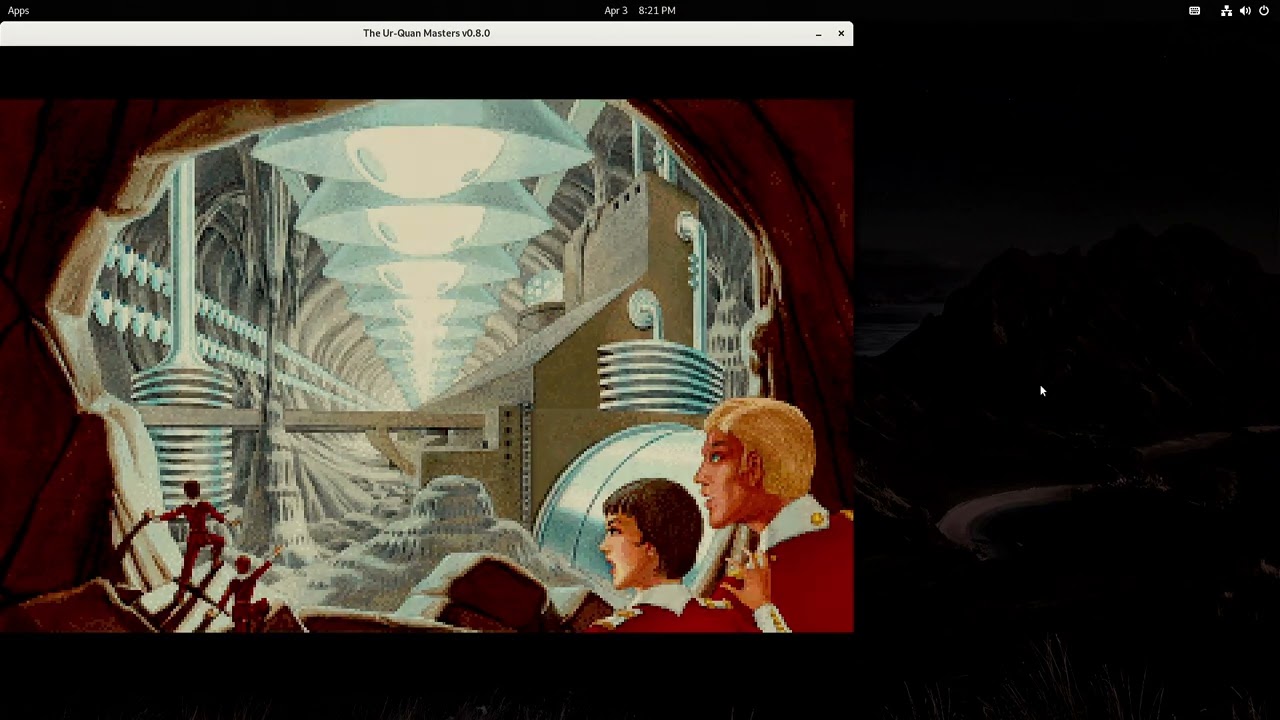Click The Ur-Quan Masters v0.8.0 title bar
The image size is (1280, 720).
click(x=427, y=33)
